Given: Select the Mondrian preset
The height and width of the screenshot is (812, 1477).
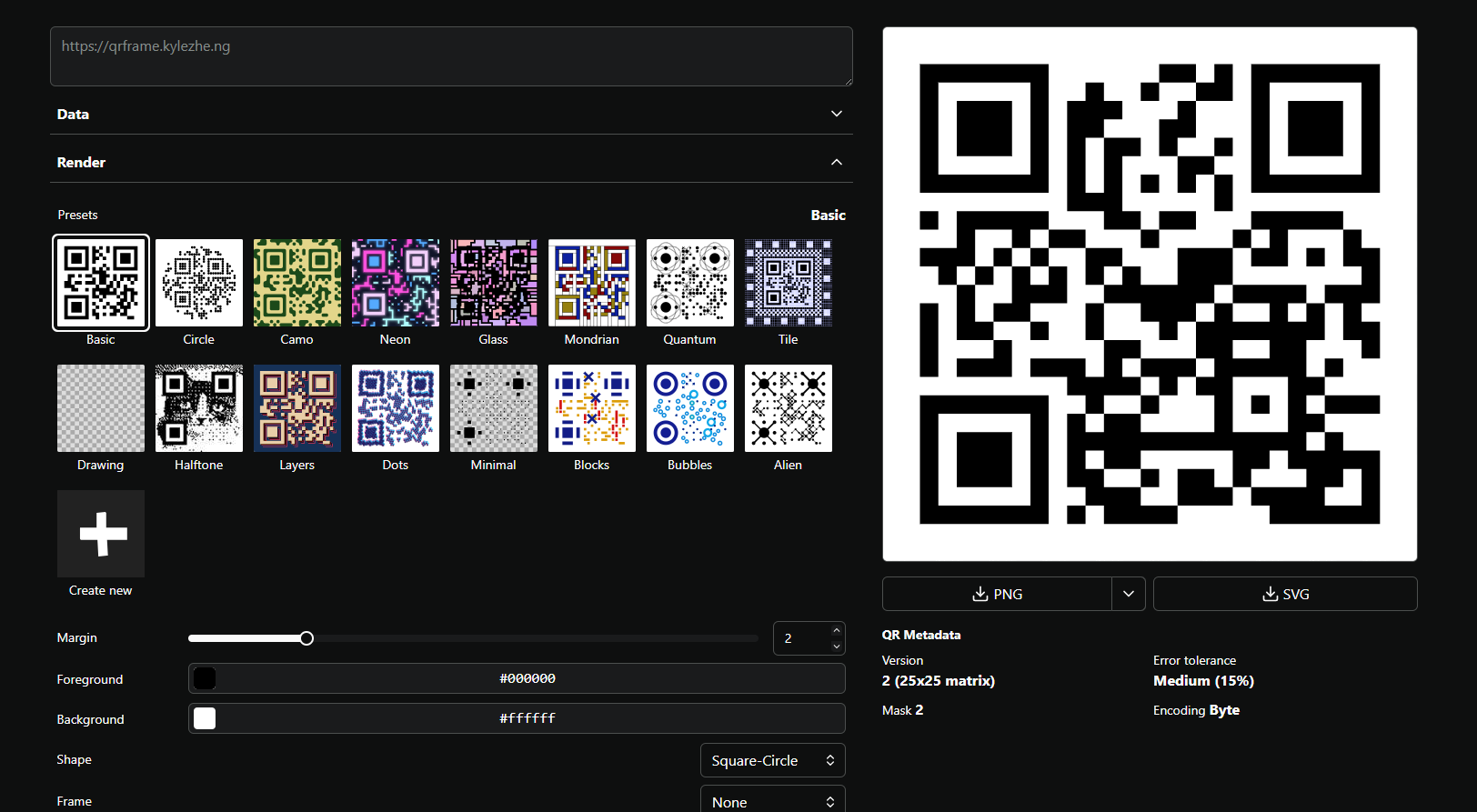Looking at the screenshot, I should click(x=592, y=283).
